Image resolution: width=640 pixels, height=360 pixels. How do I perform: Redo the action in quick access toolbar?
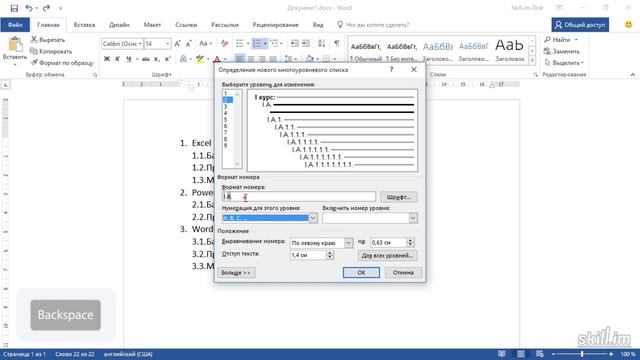(x=46, y=8)
